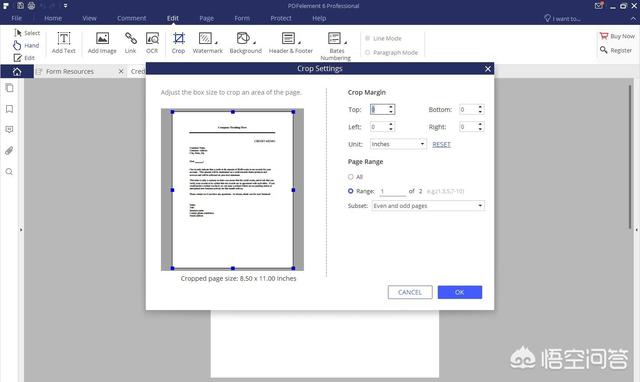
Task: Switch to the Form Resources tab
Action: pyautogui.click(x=69, y=71)
